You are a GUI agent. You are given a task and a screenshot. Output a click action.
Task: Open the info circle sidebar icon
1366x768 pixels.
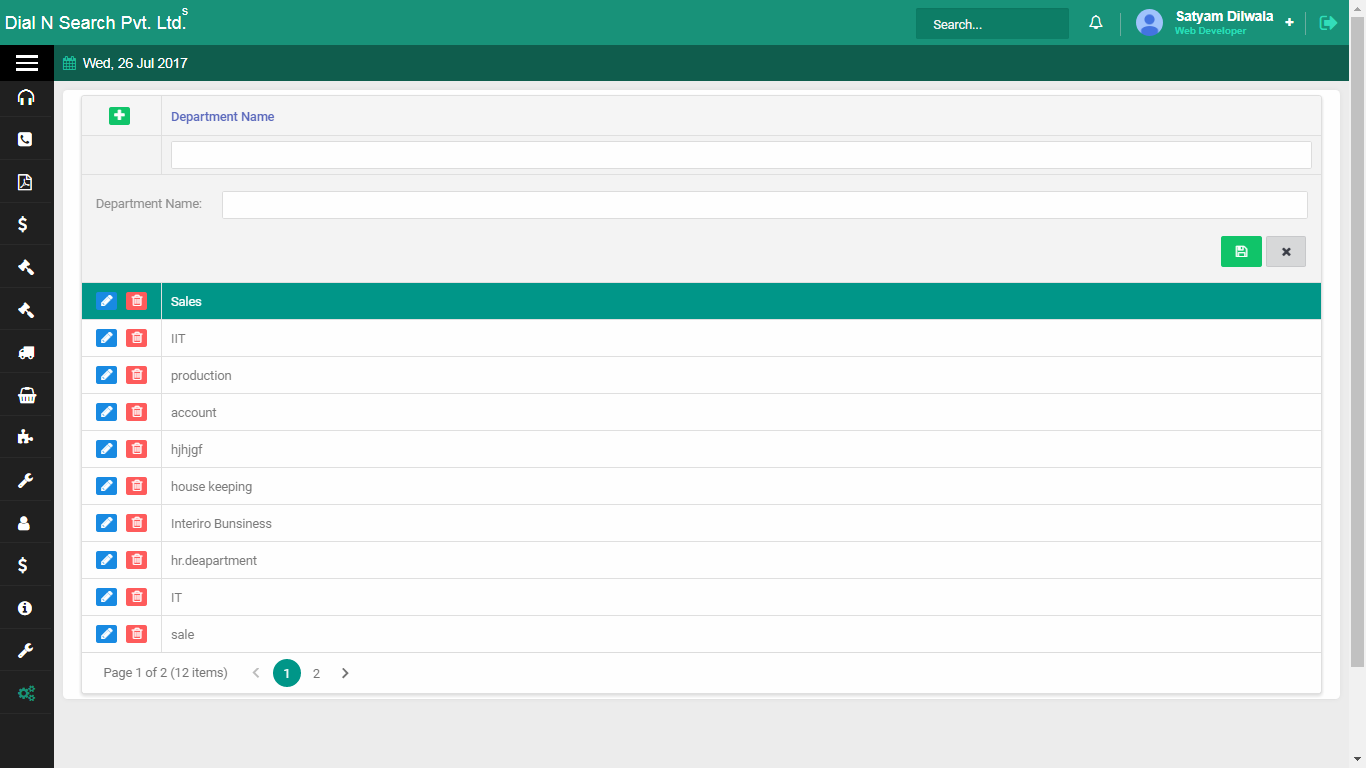(26, 608)
